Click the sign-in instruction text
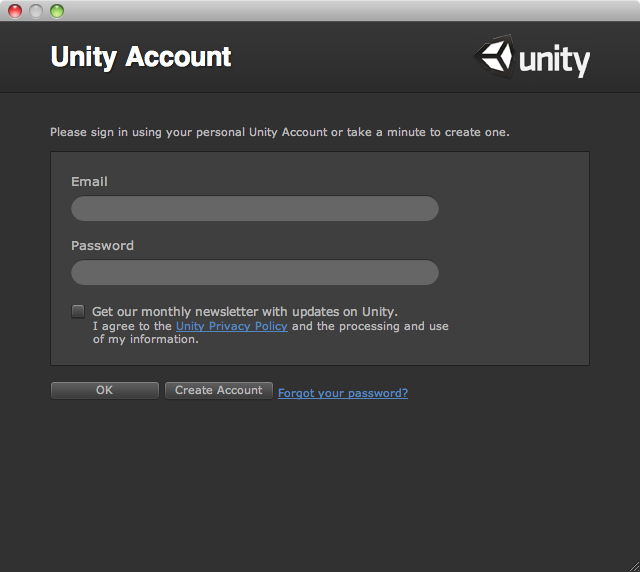Image resolution: width=640 pixels, height=572 pixels. (x=280, y=132)
